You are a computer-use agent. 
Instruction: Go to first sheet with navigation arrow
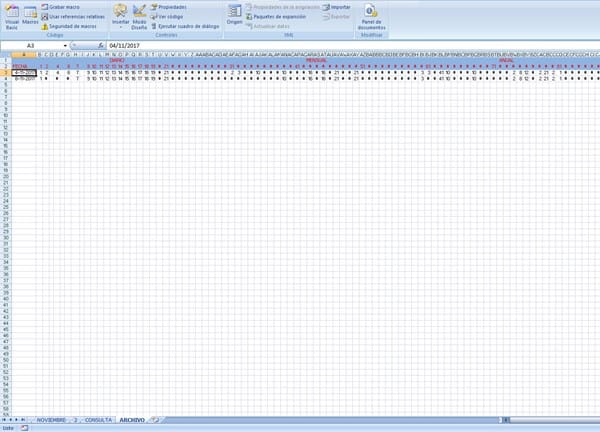pos(4,420)
